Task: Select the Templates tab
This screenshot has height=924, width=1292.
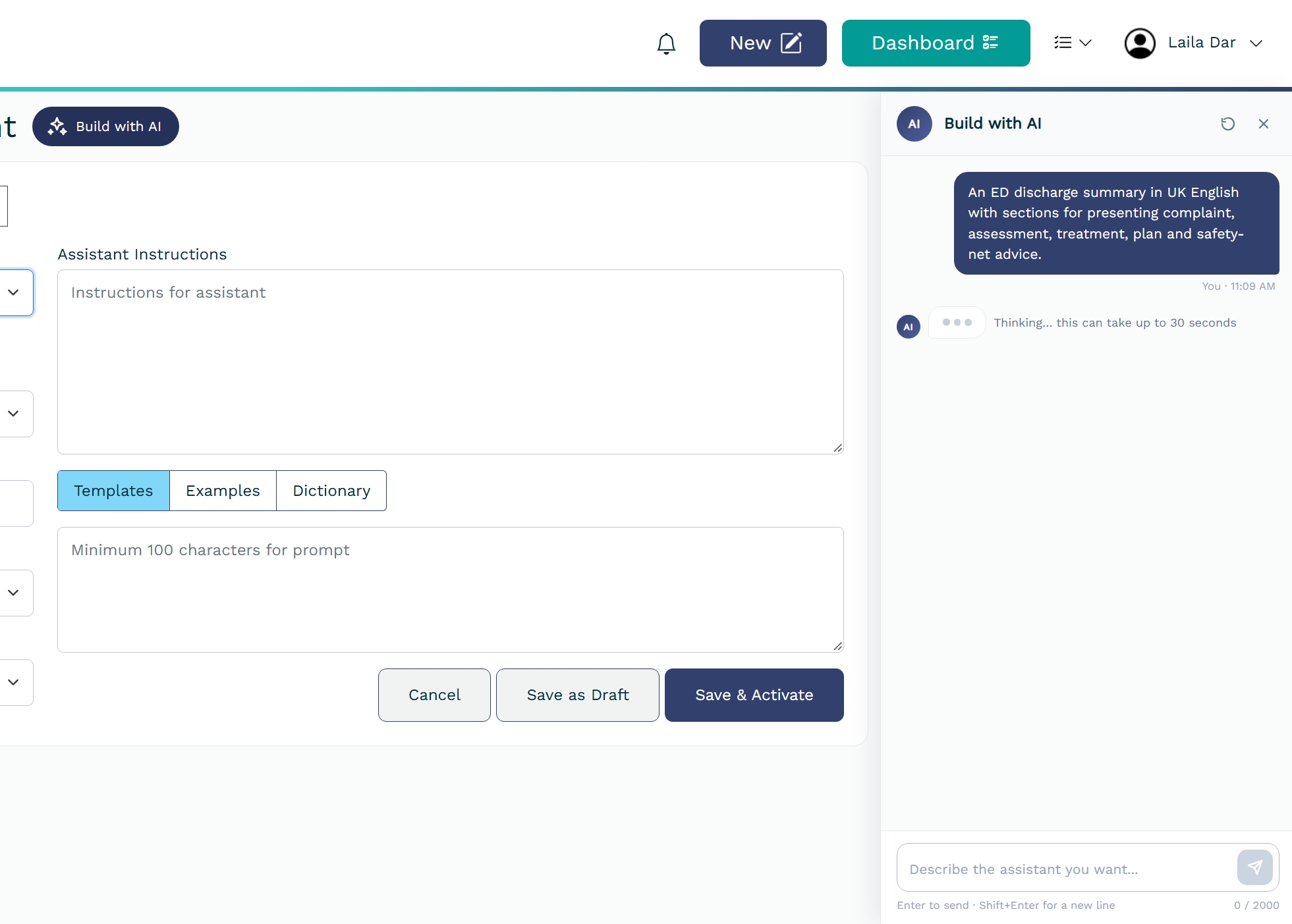Action: click(113, 491)
